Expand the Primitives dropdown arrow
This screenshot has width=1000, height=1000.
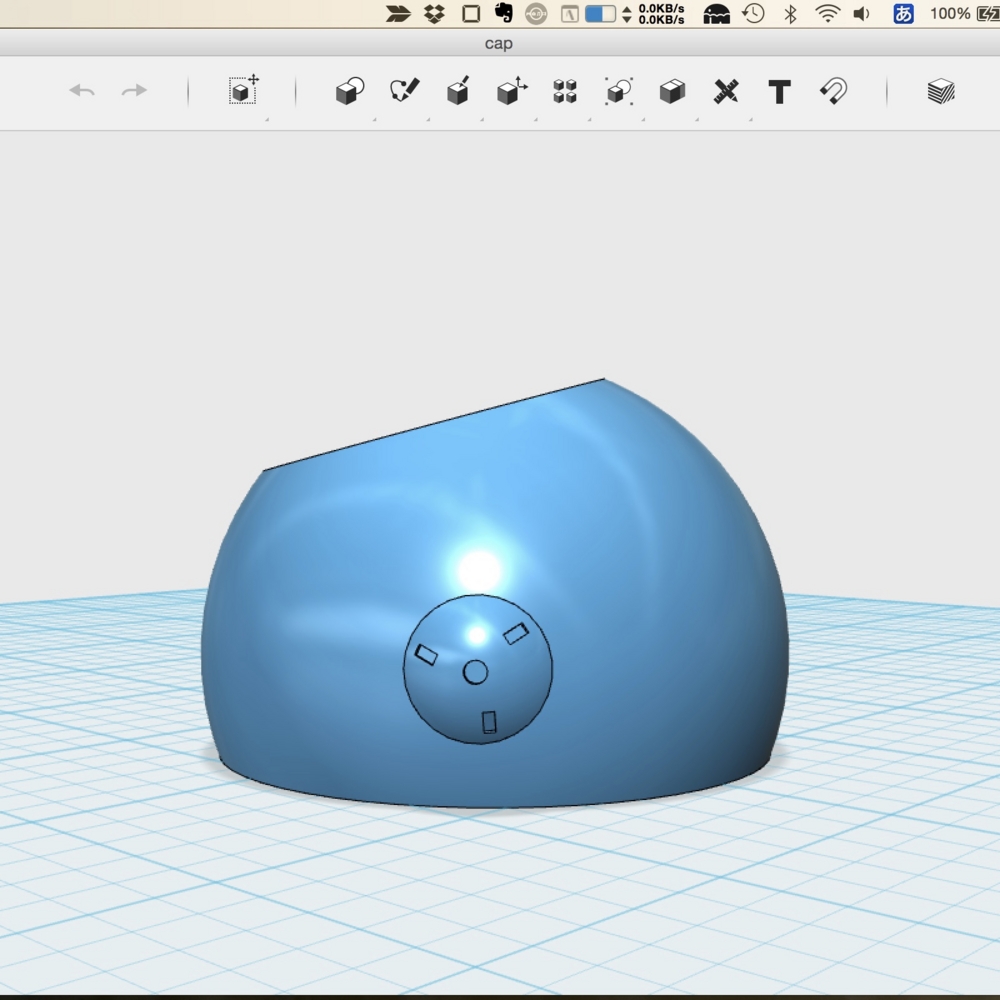click(x=374, y=119)
